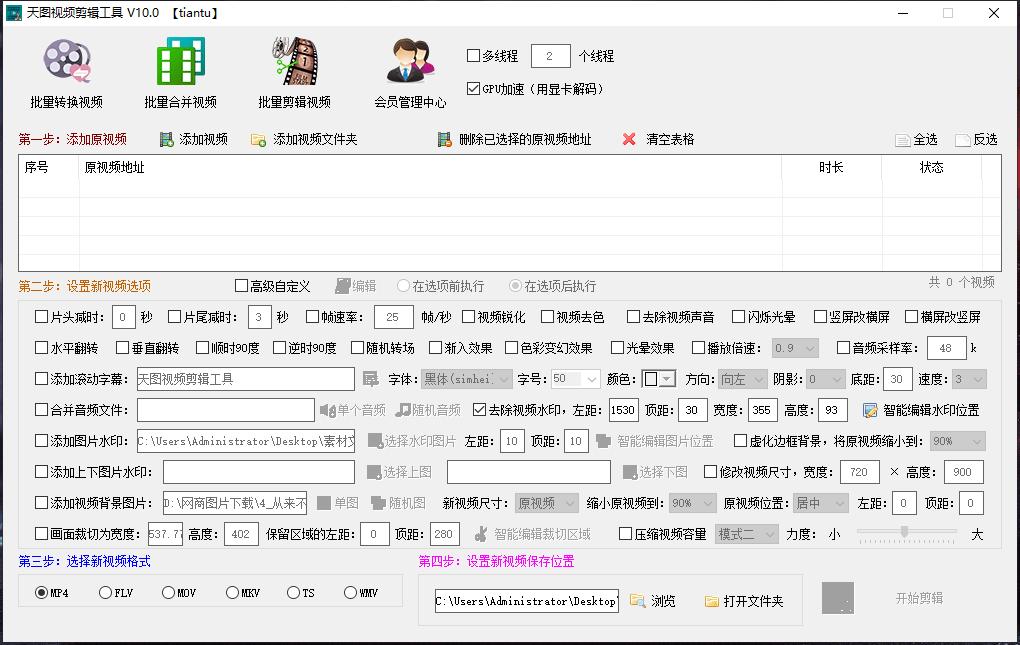This screenshot has width=1020, height=645.
Task: Tick the 片头减时 checkbox
Action: click(x=42, y=317)
